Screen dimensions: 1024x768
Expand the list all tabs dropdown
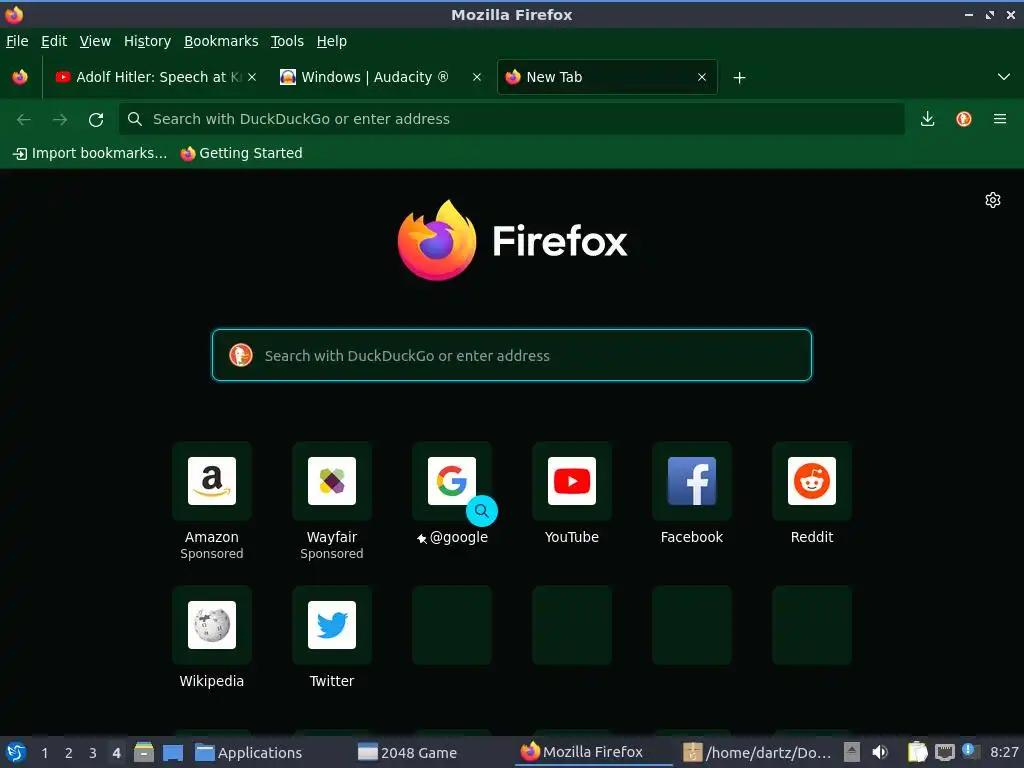point(1004,77)
